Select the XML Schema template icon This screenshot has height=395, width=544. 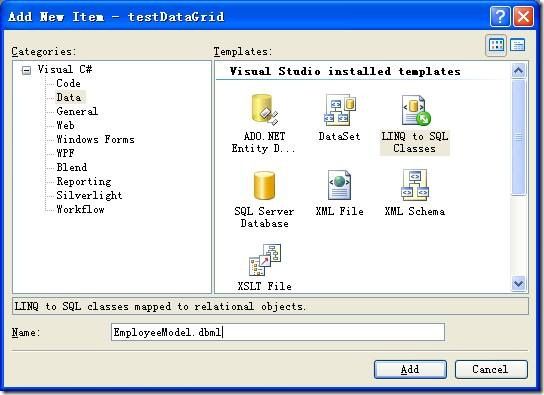(415, 185)
